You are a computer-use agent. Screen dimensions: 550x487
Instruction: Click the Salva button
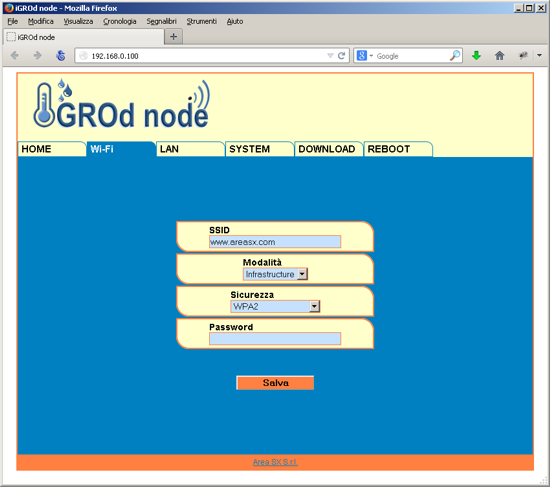point(275,383)
